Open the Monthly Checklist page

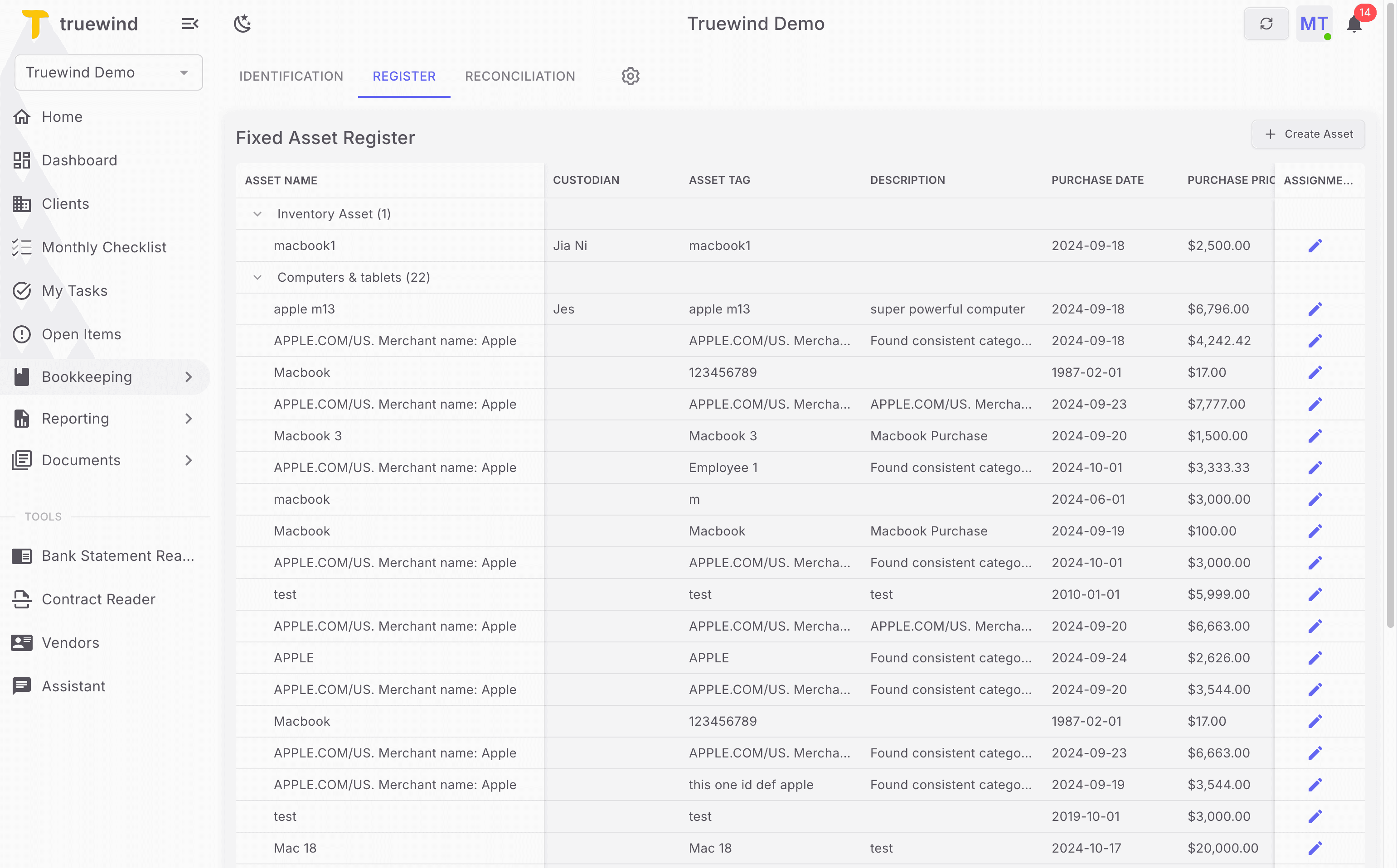coord(104,247)
